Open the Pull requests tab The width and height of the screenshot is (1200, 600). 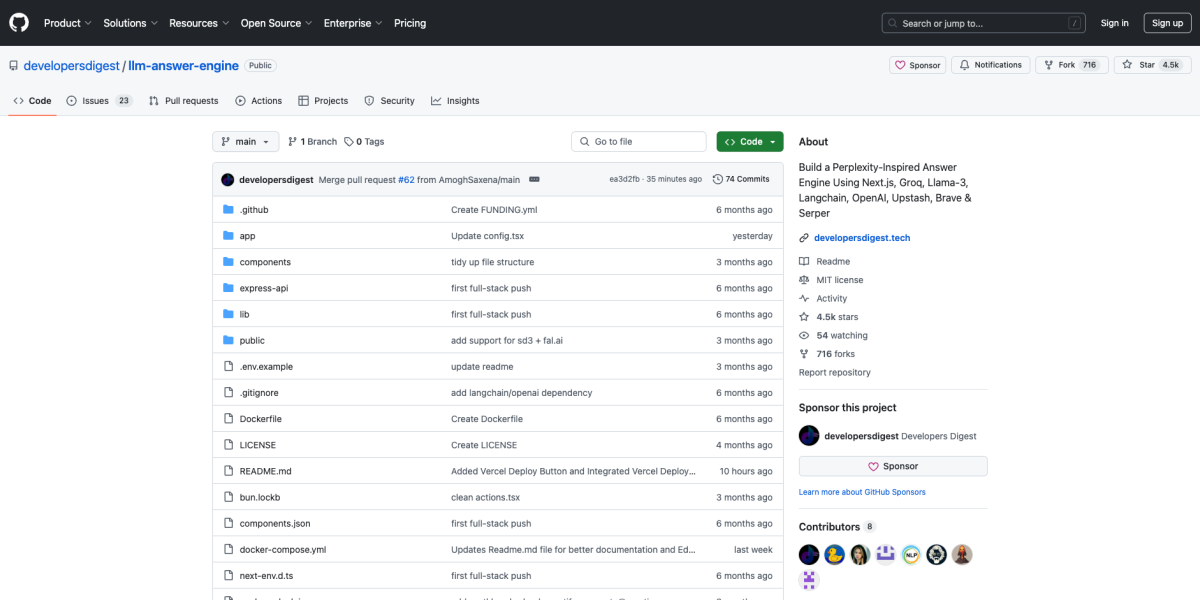[184, 101]
